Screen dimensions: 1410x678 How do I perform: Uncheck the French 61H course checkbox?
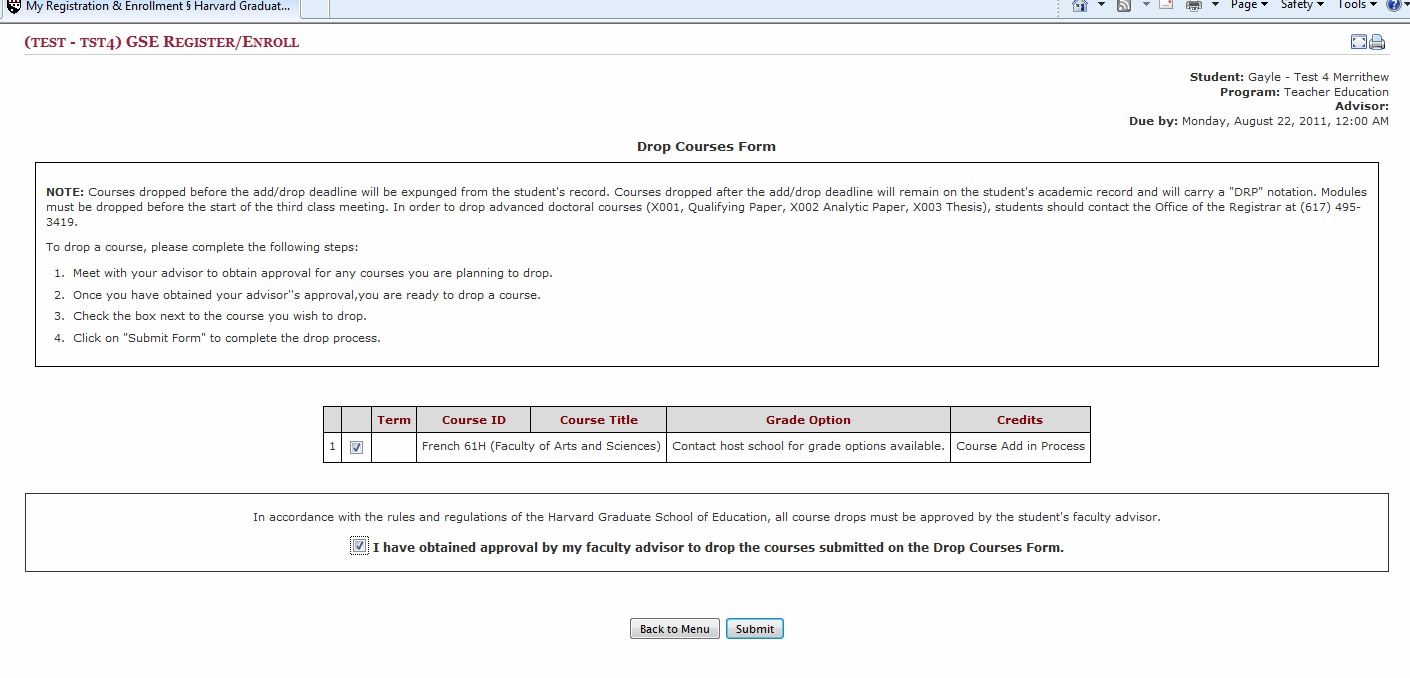click(x=356, y=447)
